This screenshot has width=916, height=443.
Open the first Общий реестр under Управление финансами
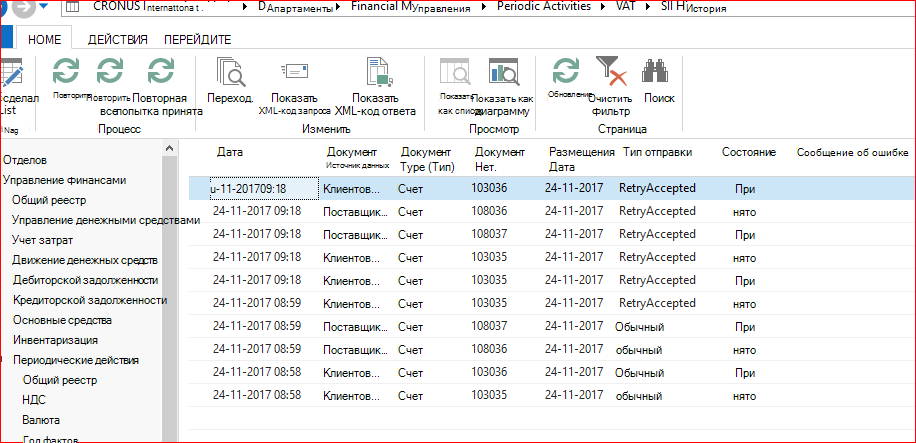click(x=49, y=200)
